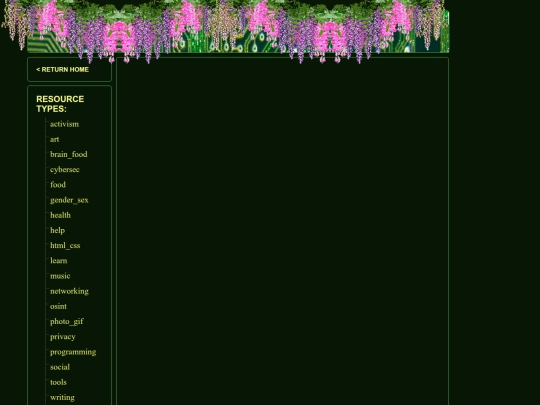
Task: Open the help resource type
Action: [58, 230]
